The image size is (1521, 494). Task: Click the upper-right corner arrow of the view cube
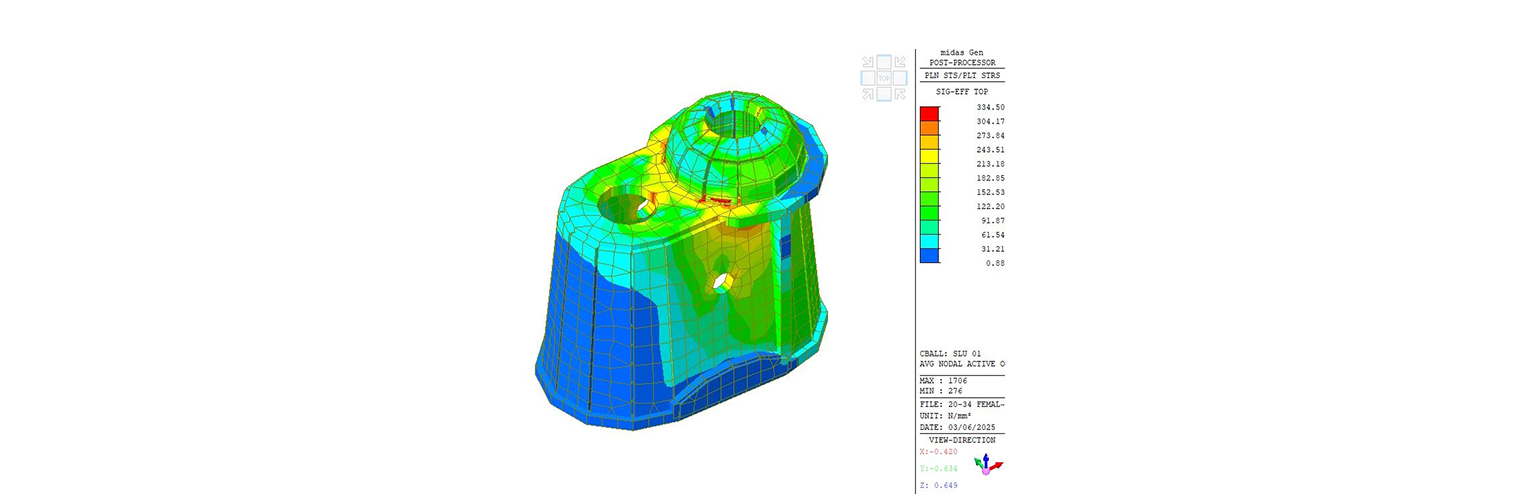pos(900,62)
